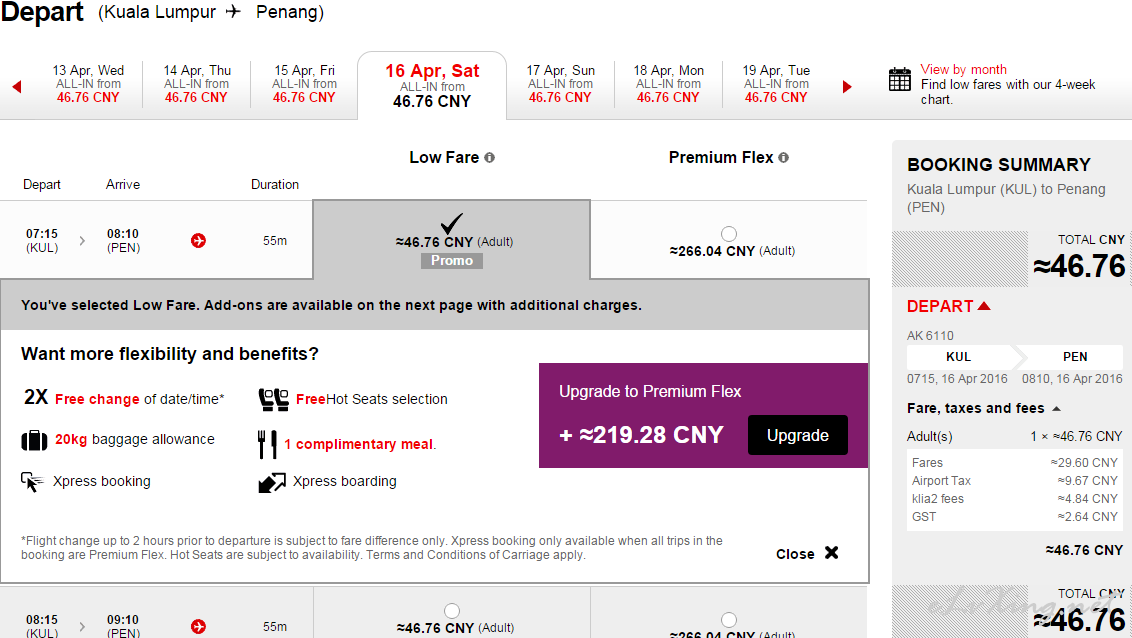
Task: Click the selected Low Fare 46.76 CNY cell
Action: [452, 240]
